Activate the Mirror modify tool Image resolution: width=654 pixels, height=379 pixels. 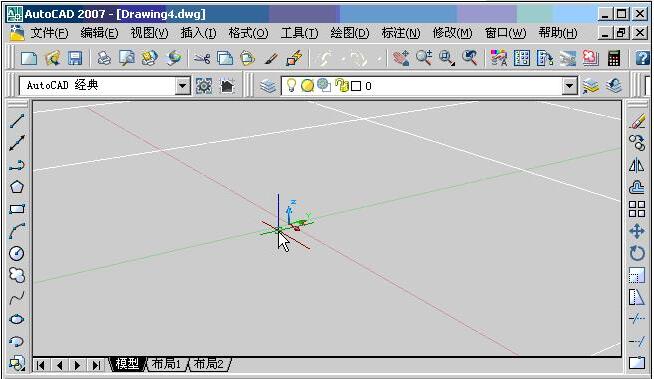tap(636, 166)
